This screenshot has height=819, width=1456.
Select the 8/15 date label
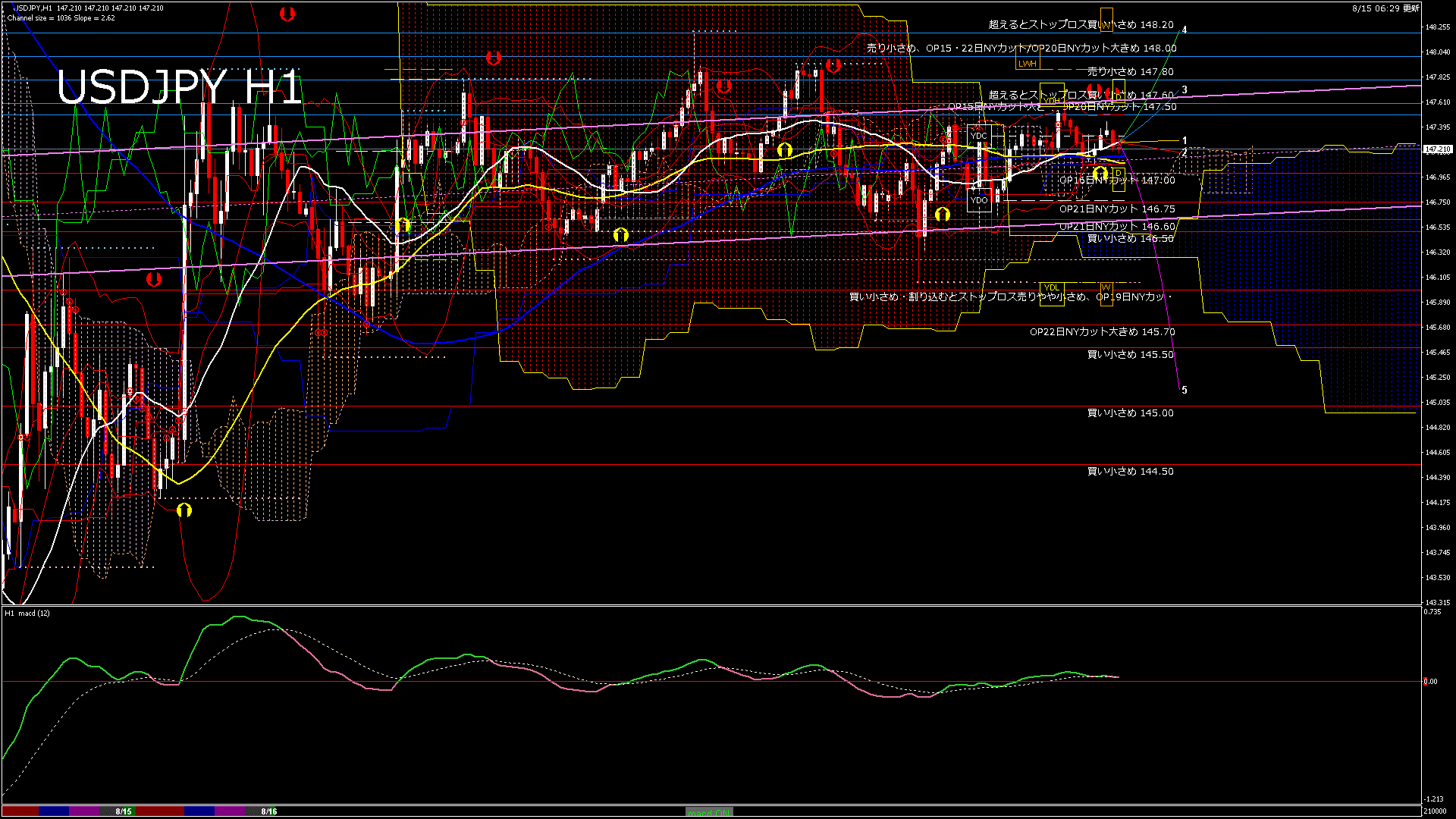pyautogui.click(x=124, y=811)
